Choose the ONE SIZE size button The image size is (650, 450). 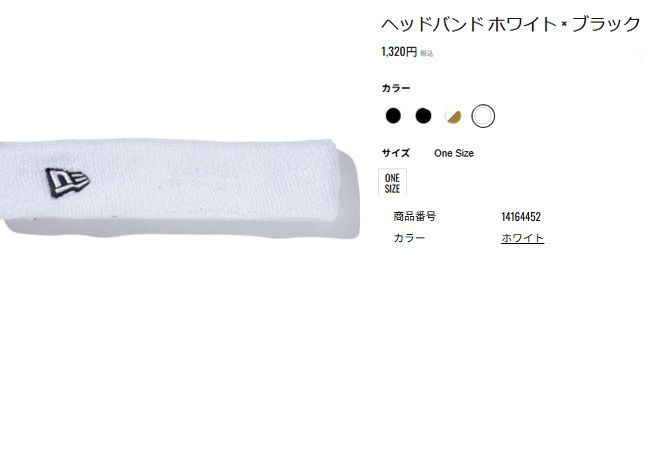click(x=392, y=183)
